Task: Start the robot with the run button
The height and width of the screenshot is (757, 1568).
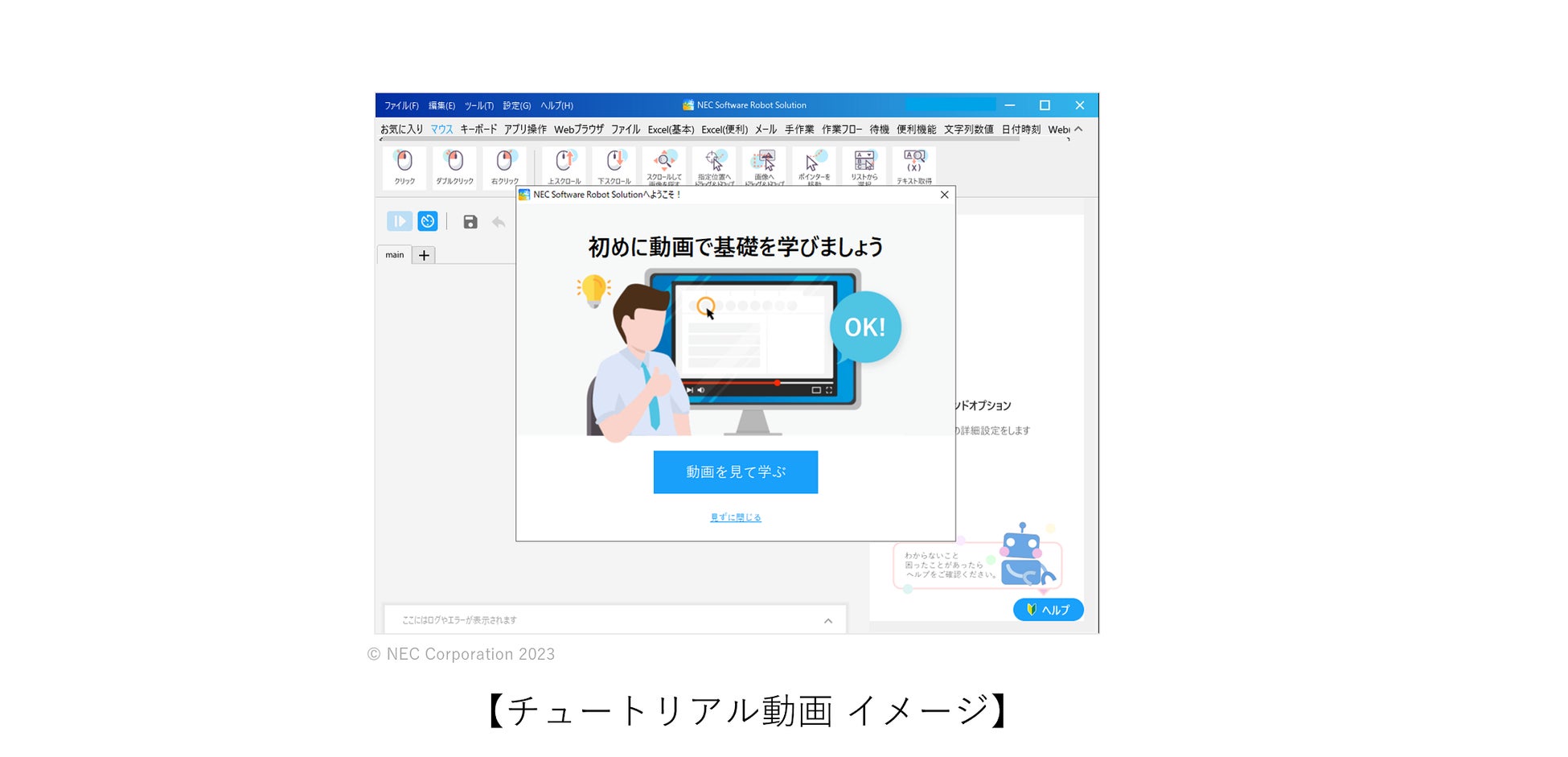Action: [x=400, y=221]
